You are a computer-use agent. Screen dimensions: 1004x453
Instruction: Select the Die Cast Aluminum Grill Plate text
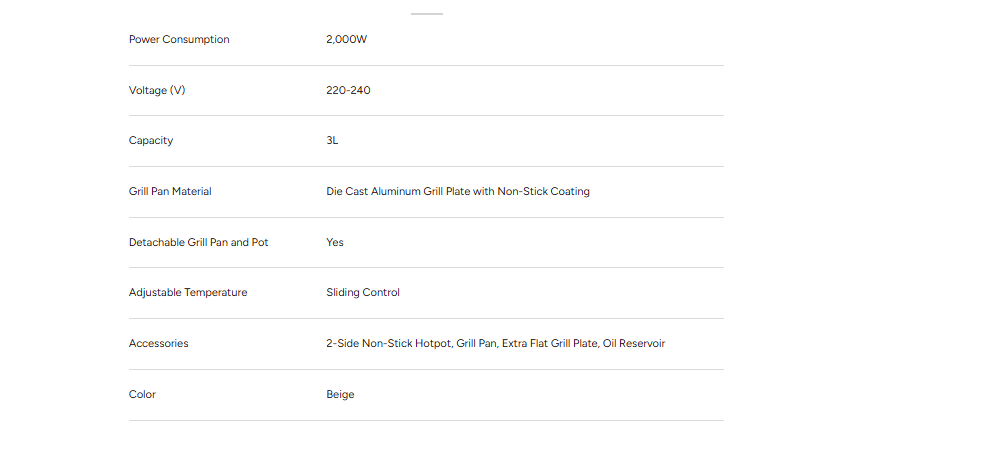click(x=398, y=191)
